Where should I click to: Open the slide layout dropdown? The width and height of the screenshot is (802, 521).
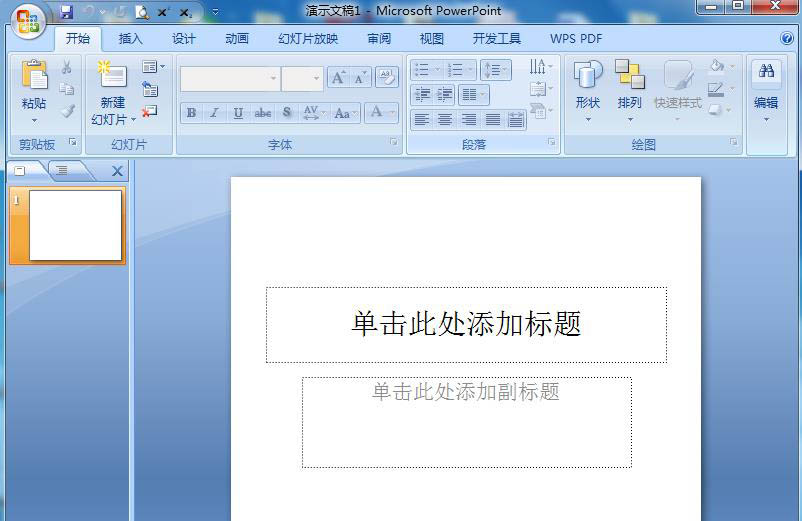coord(153,67)
